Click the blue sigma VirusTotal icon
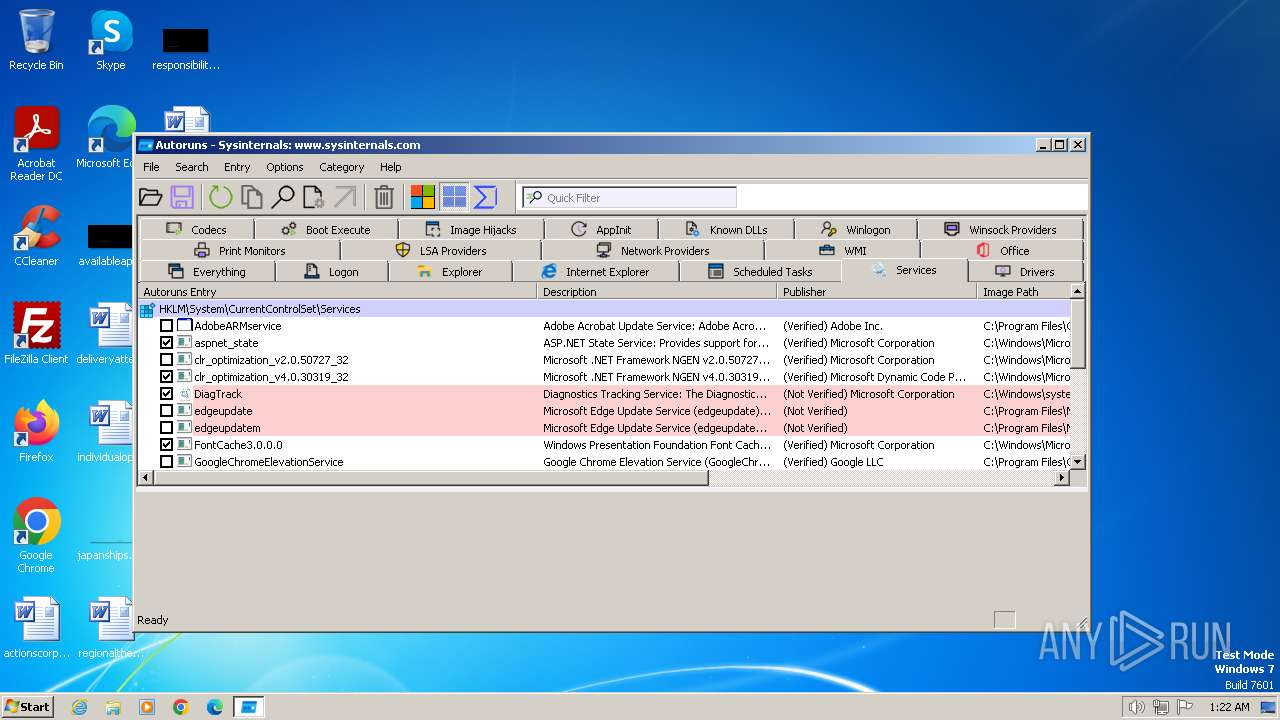The height and width of the screenshot is (720, 1280). tap(485, 197)
